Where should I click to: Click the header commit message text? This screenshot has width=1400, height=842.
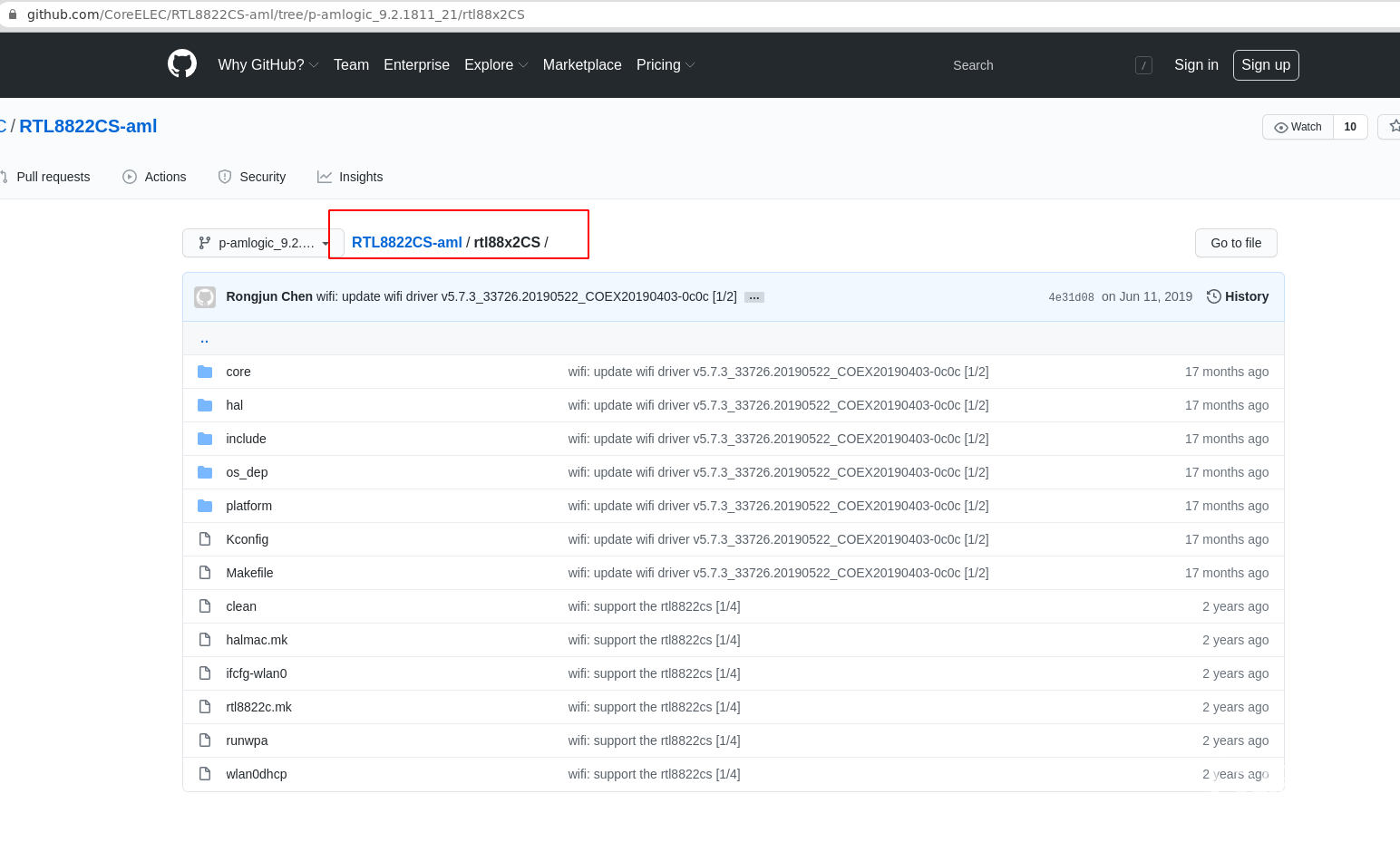(x=527, y=296)
